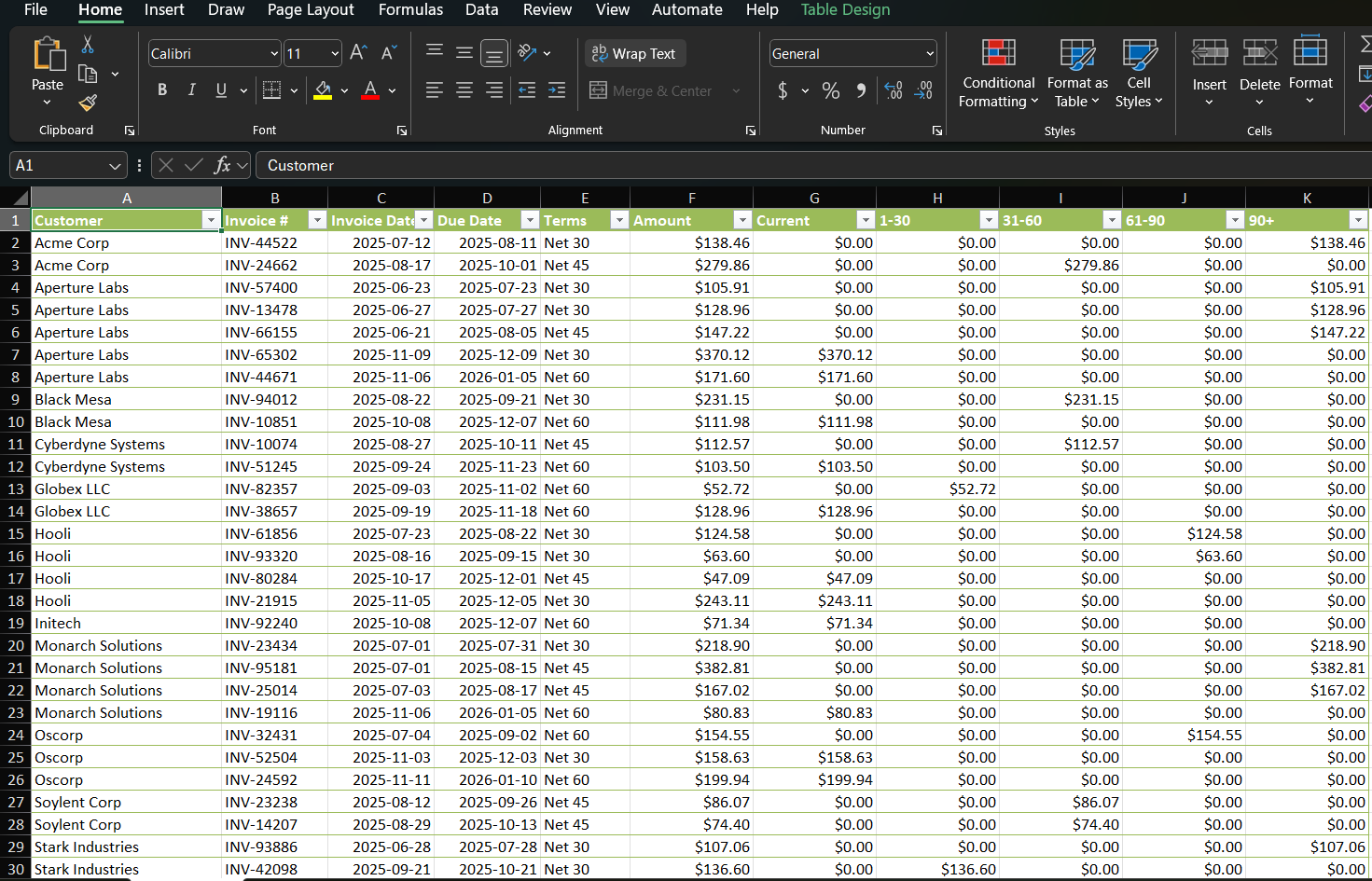Decrease indent
This screenshot has width=1372, height=881.
point(527,89)
